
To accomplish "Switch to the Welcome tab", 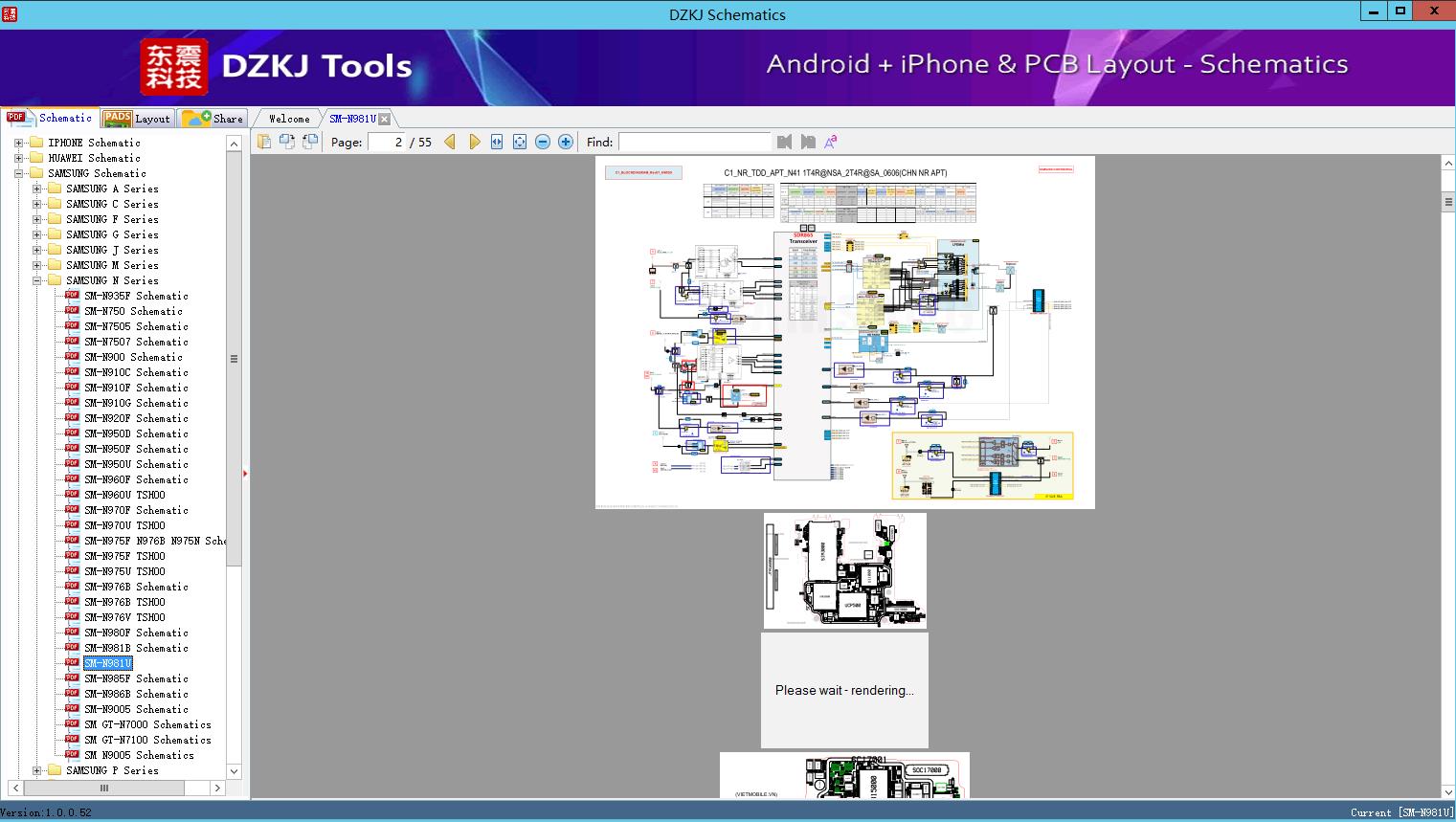I will [289, 119].
